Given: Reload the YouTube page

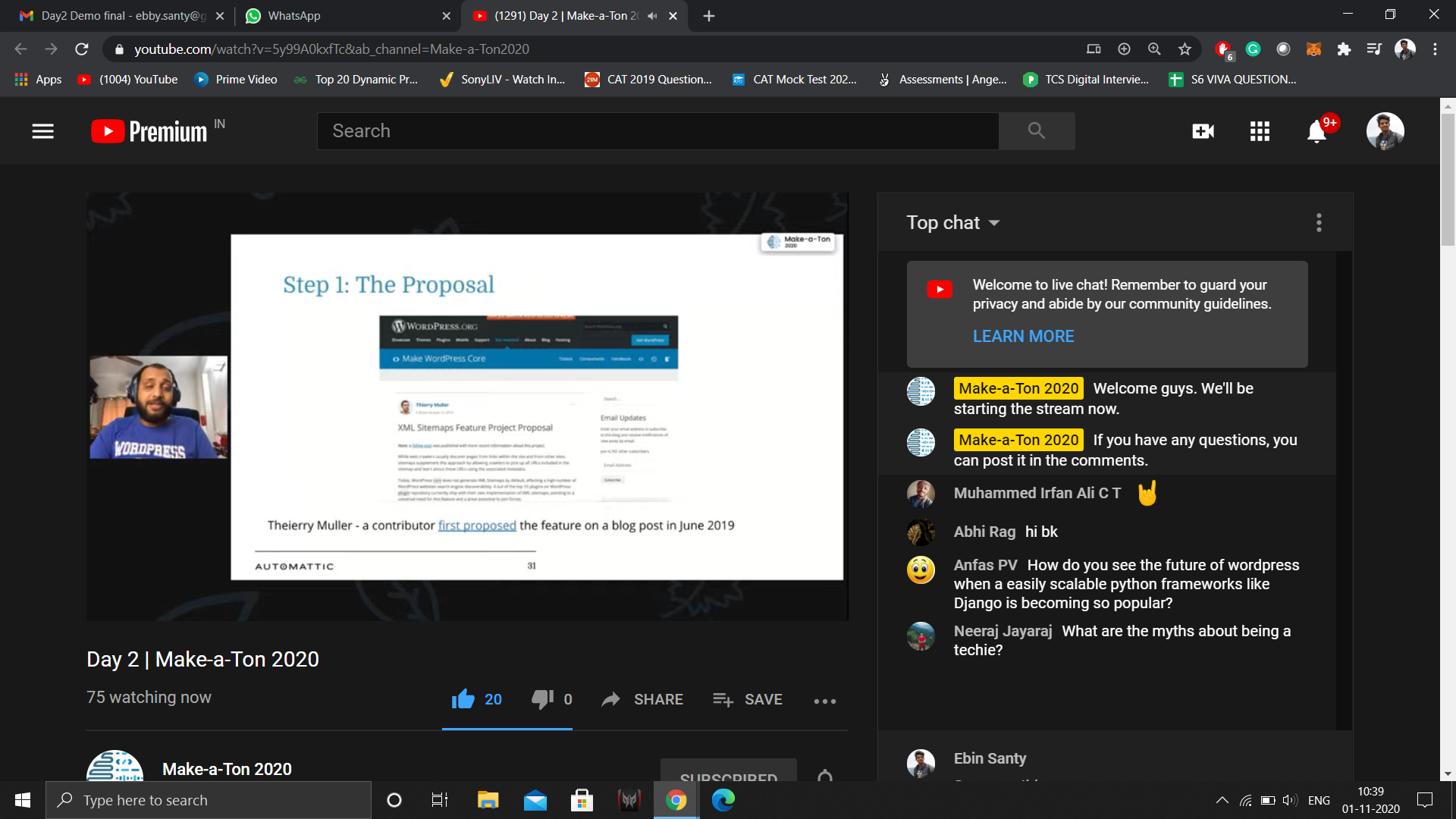Looking at the screenshot, I should point(82,49).
